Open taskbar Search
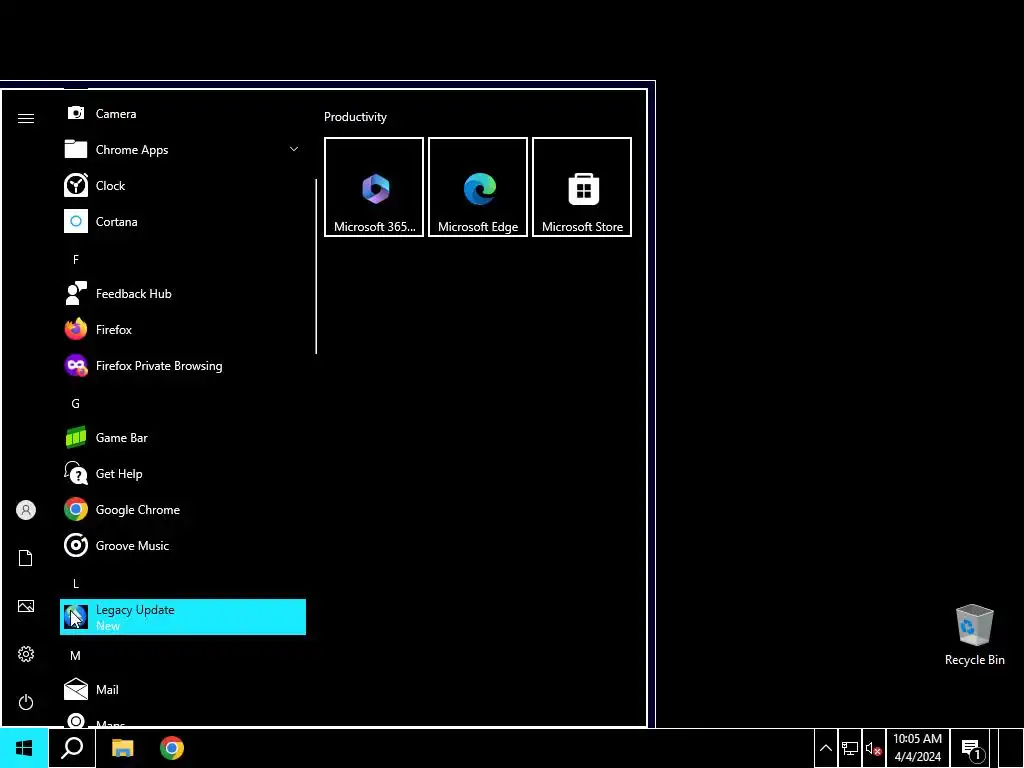 [x=72, y=748]
